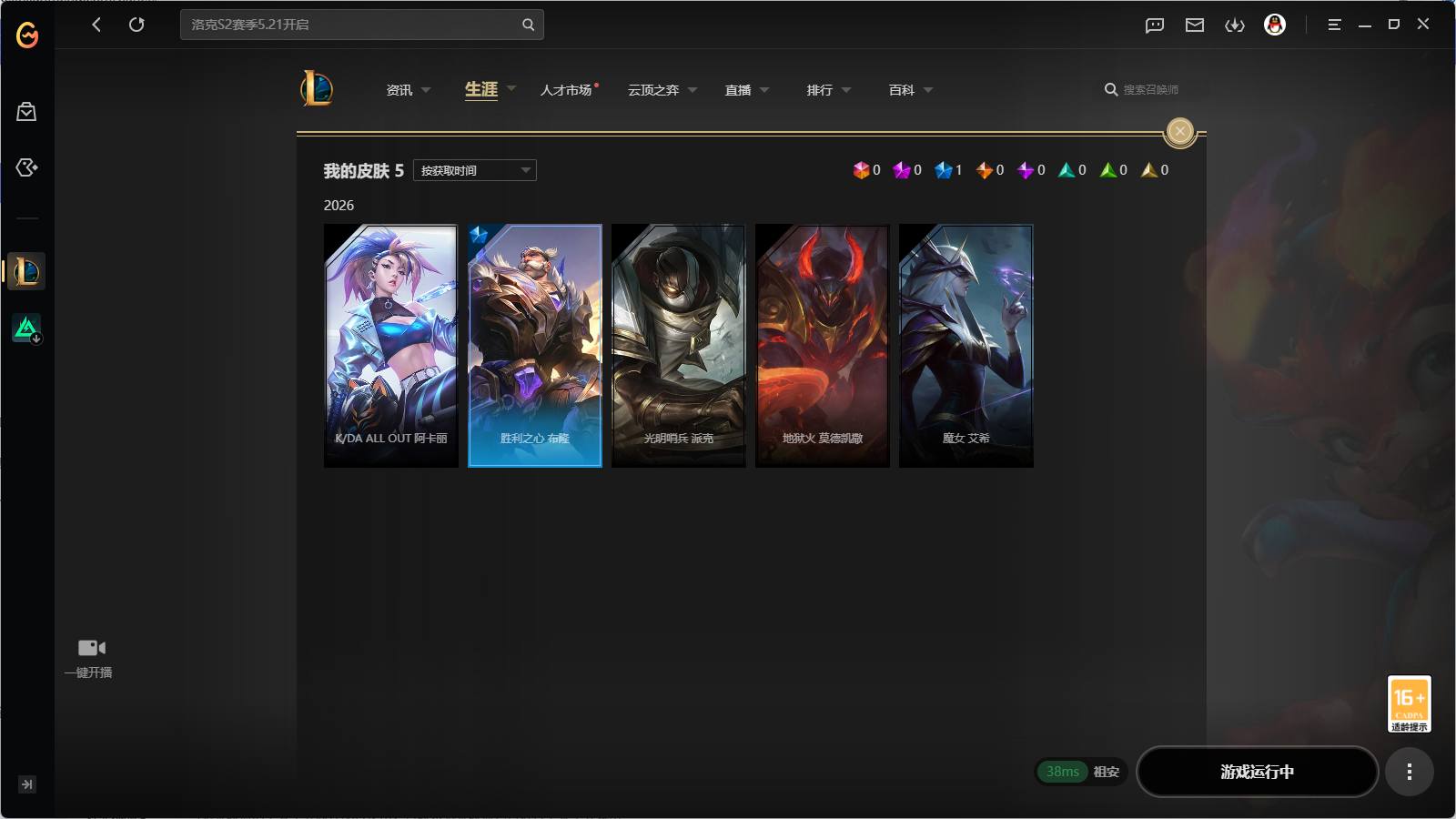Screen dimensions: 1456x819
Task: Select the Valorant-style green game icon
Action: click(26, 328)
